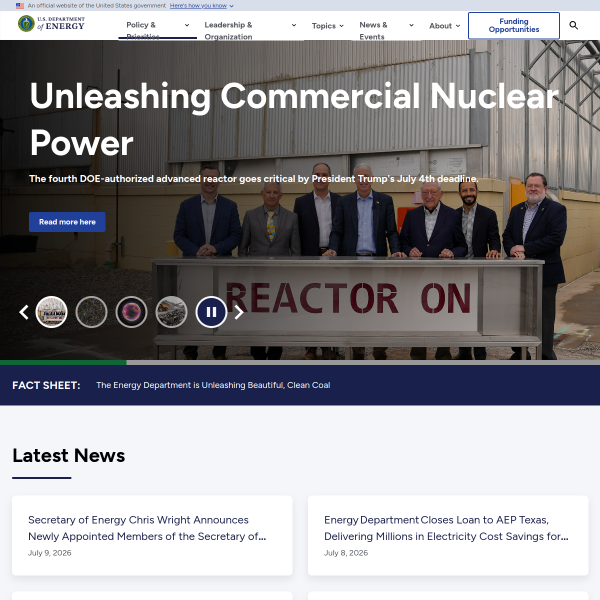Go to the previous carousel slide arrow
Image resolution: width=600 pixels, height=600 pixels.
pyautogui.click(x=24, y=312)
